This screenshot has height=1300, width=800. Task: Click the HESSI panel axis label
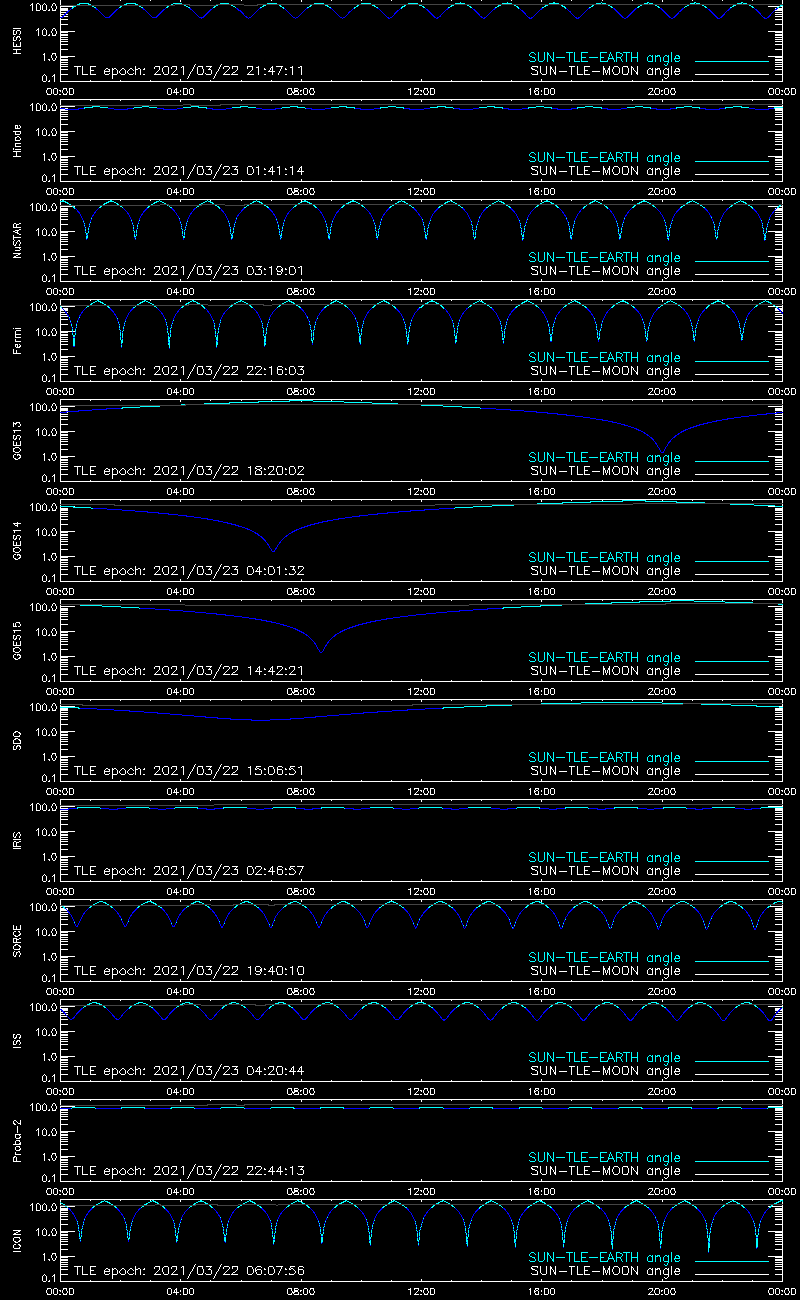(x=18, y=41)
